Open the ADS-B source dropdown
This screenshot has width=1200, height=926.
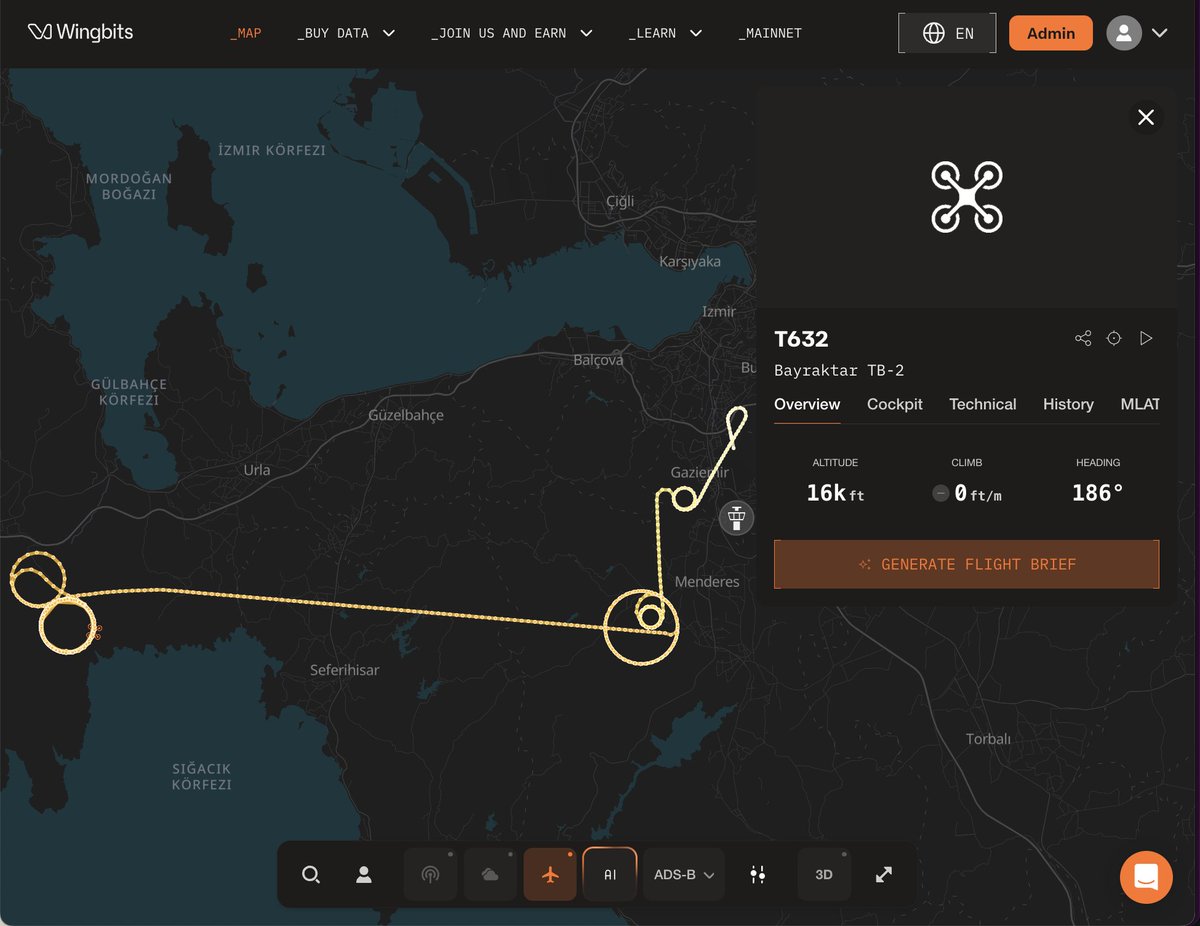[683, 875]
